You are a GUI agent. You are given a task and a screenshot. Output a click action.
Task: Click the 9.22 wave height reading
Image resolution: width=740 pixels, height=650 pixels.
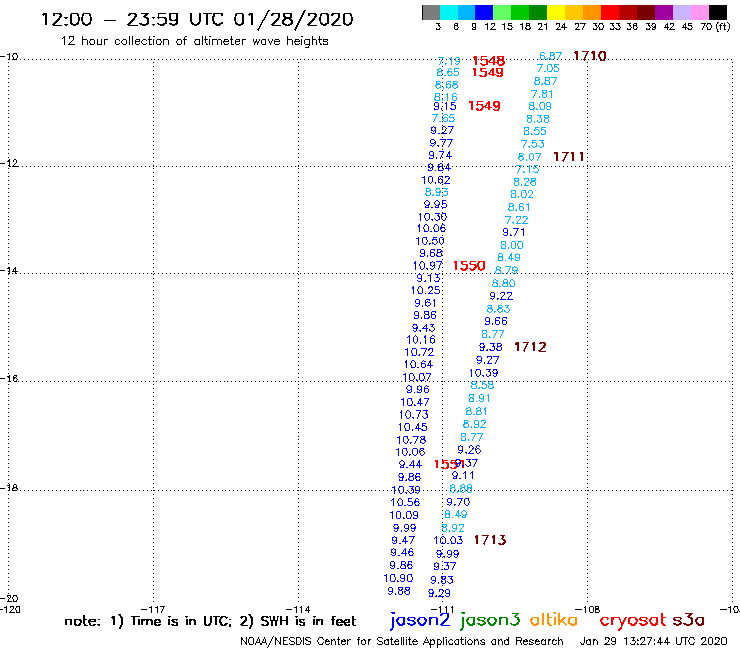point(501,296)
